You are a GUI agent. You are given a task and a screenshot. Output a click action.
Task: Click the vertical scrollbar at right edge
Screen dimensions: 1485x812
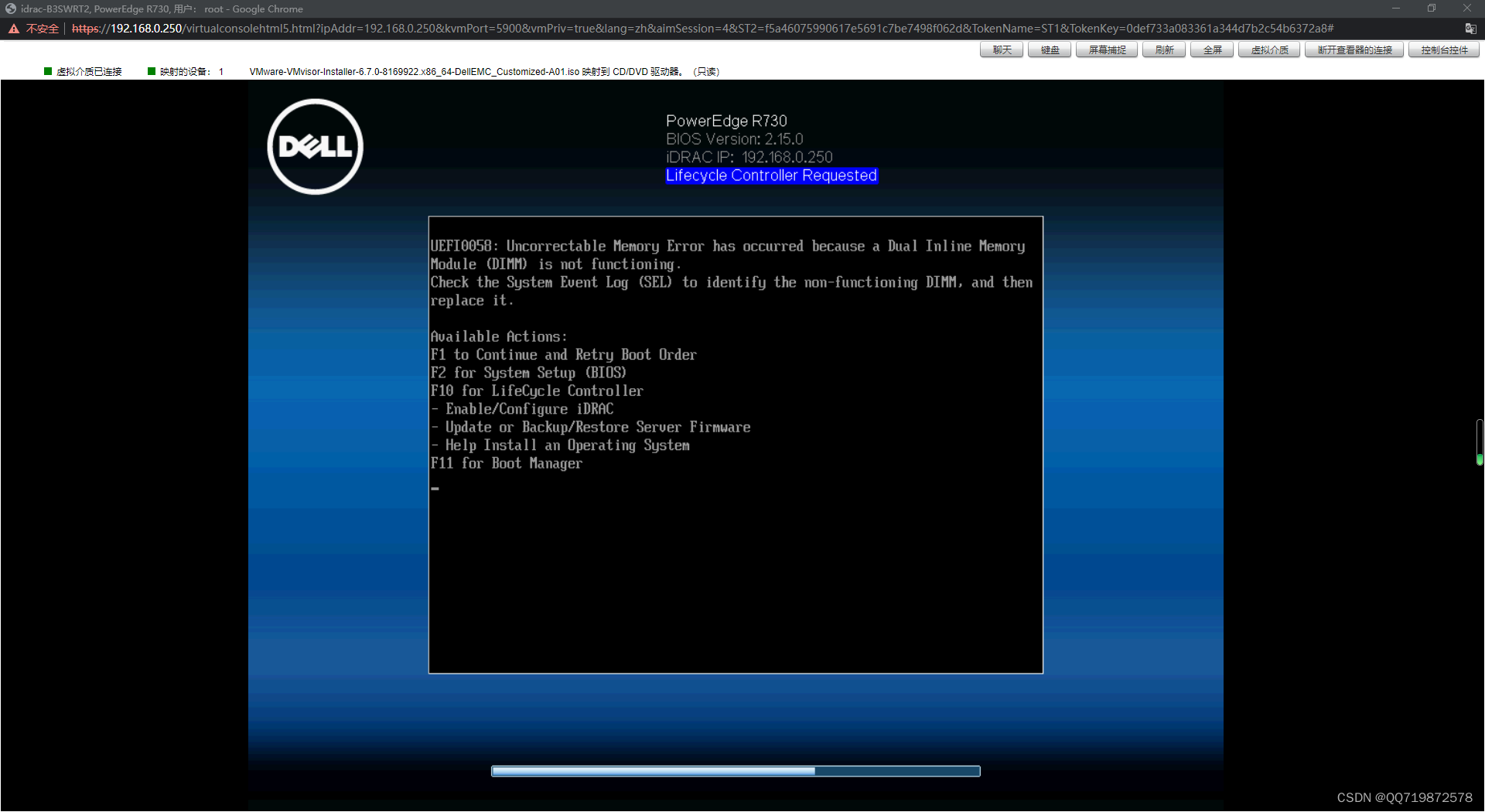[1480, 442]
